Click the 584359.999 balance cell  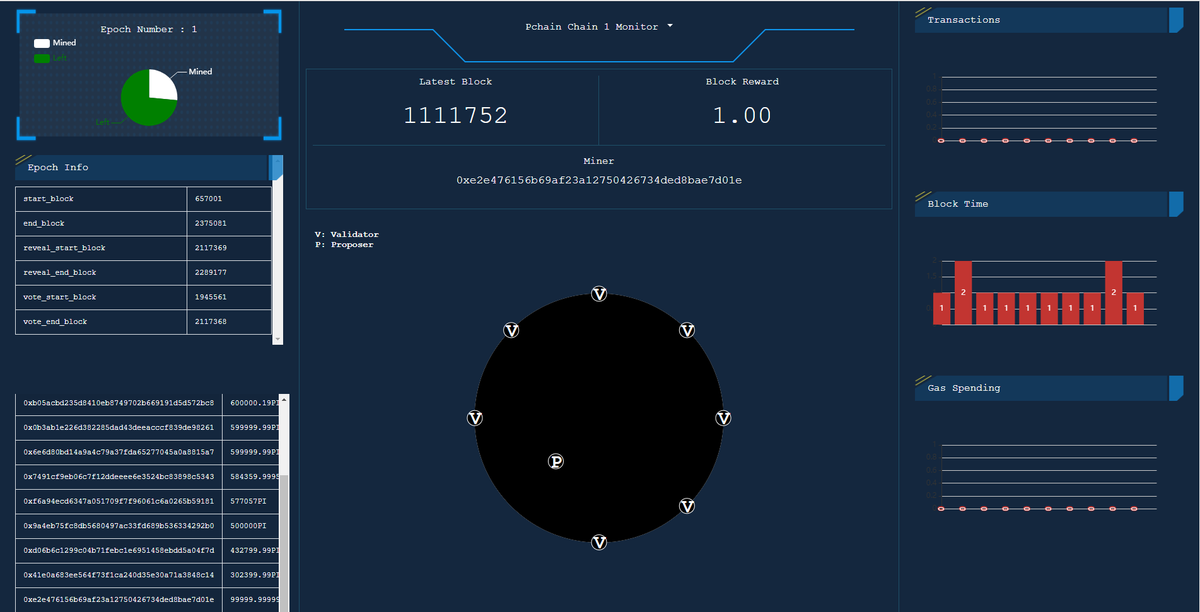(x=250, y=476)
